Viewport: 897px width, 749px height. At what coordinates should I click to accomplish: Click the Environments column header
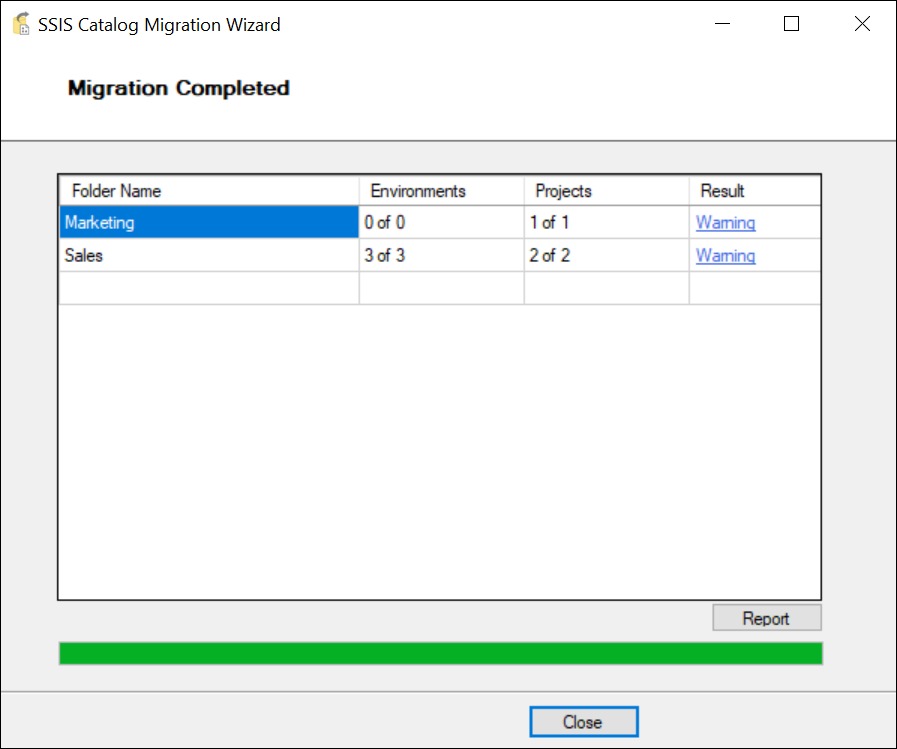pyautogui.click(x=440, y=190)
